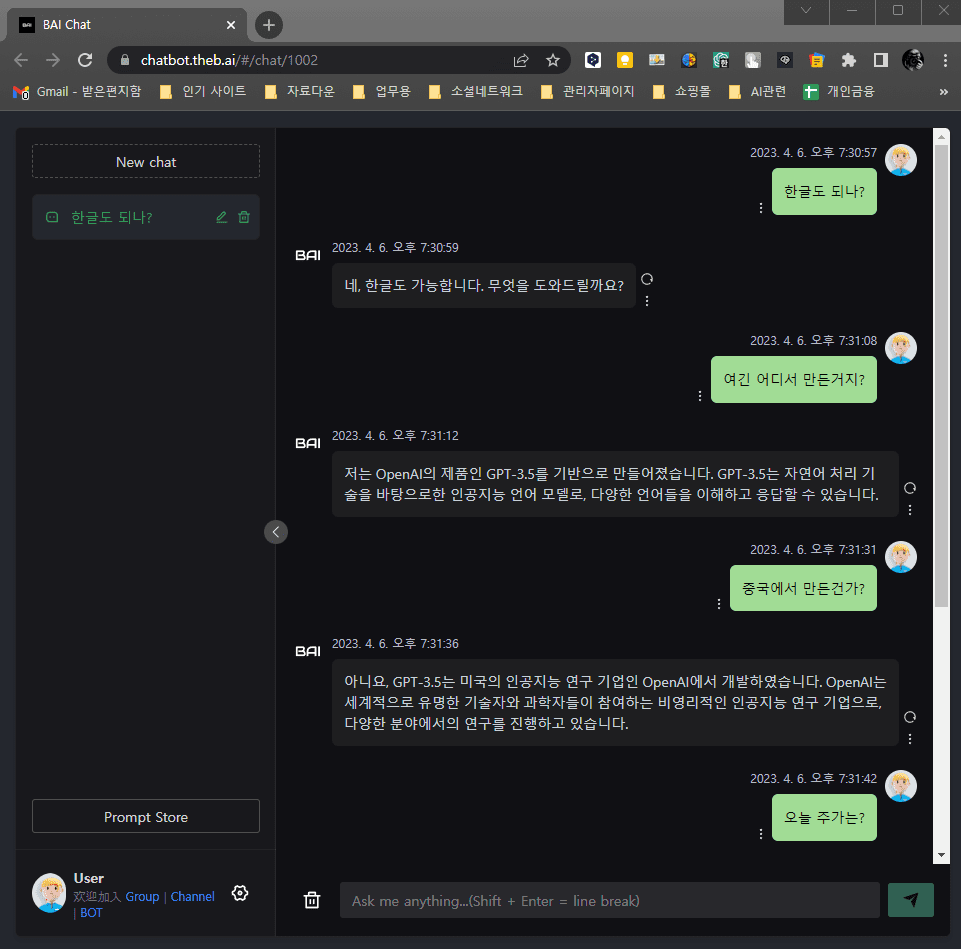Open the AI관련 bookmark folder
The height and width of the screenshot is (949, 961).
(x=758, y=92)
